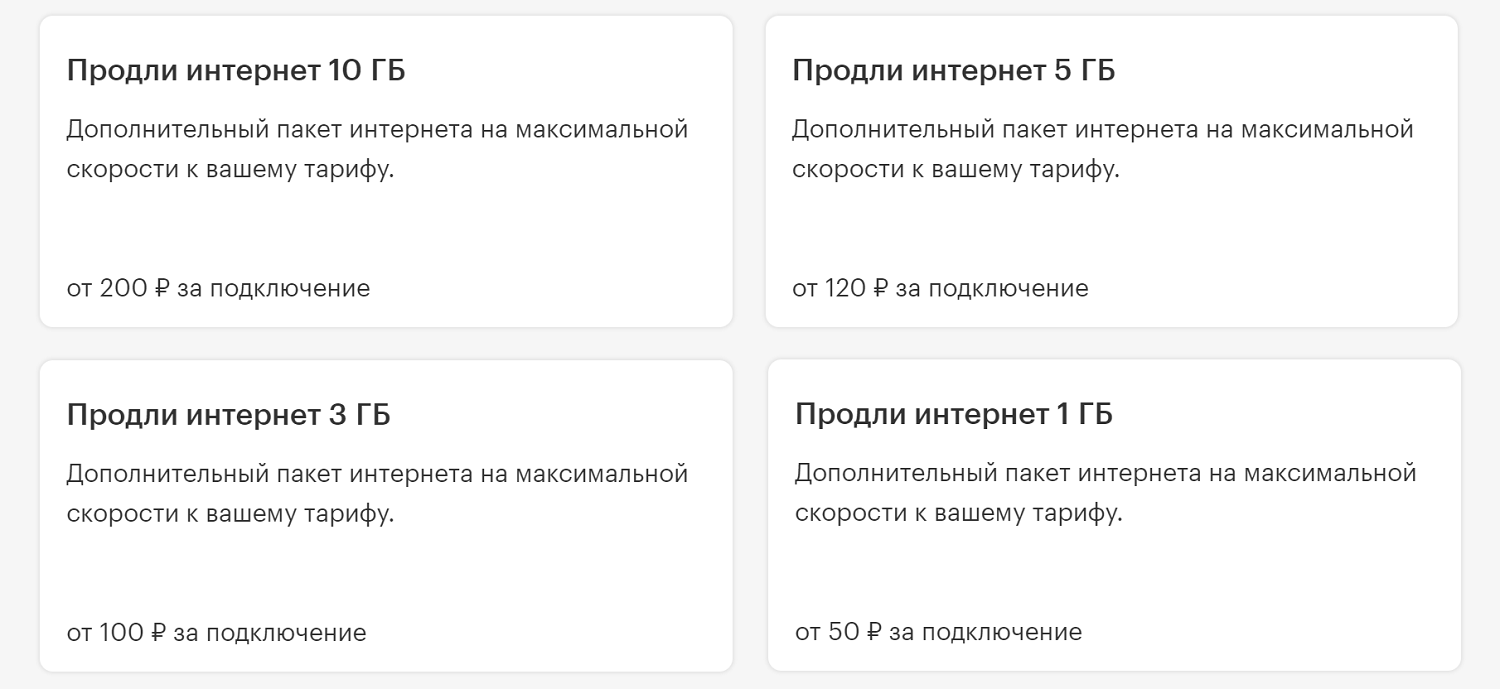Click the ruble sign in the 100 ₽ price

coord(159,633)
